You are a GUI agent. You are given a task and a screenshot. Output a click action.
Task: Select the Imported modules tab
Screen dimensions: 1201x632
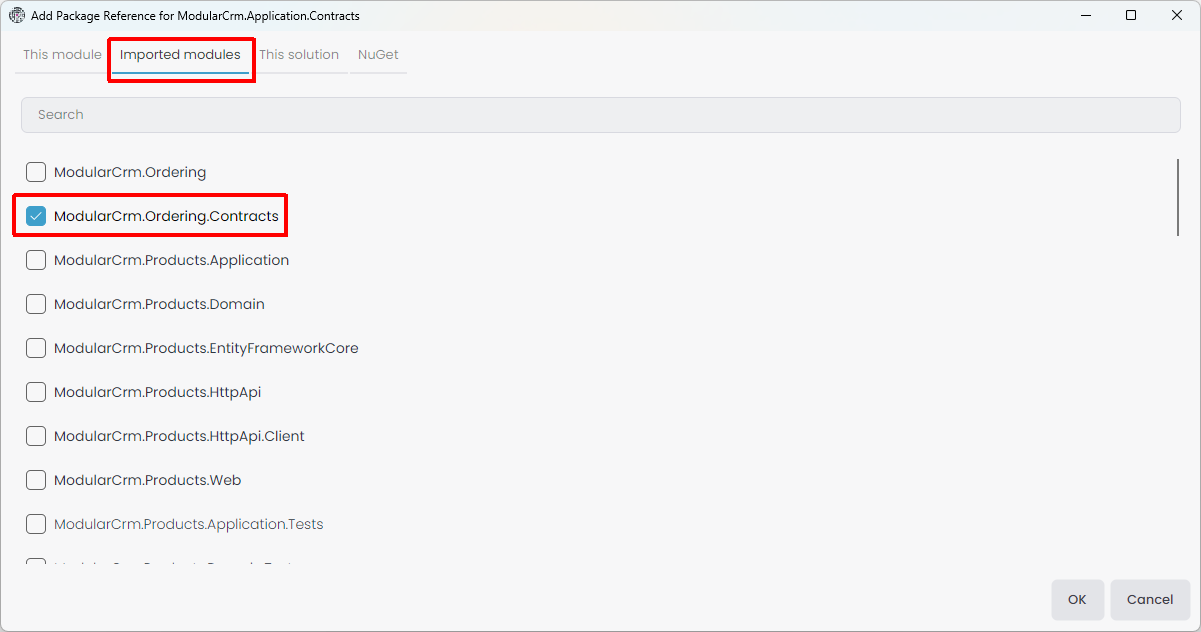pyautogui.click(x=180, y=54)
